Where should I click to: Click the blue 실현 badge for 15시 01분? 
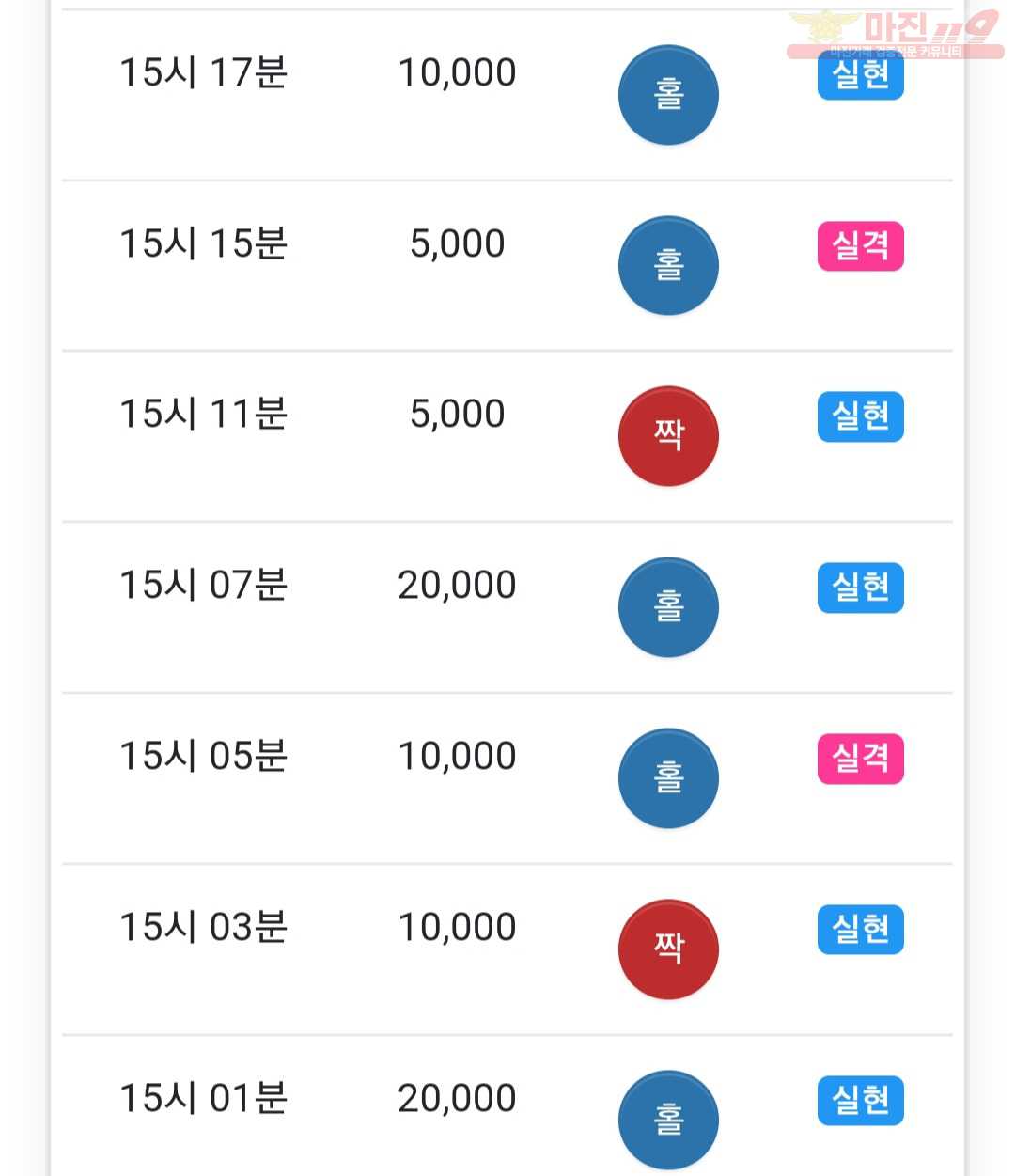(861, 1101)
